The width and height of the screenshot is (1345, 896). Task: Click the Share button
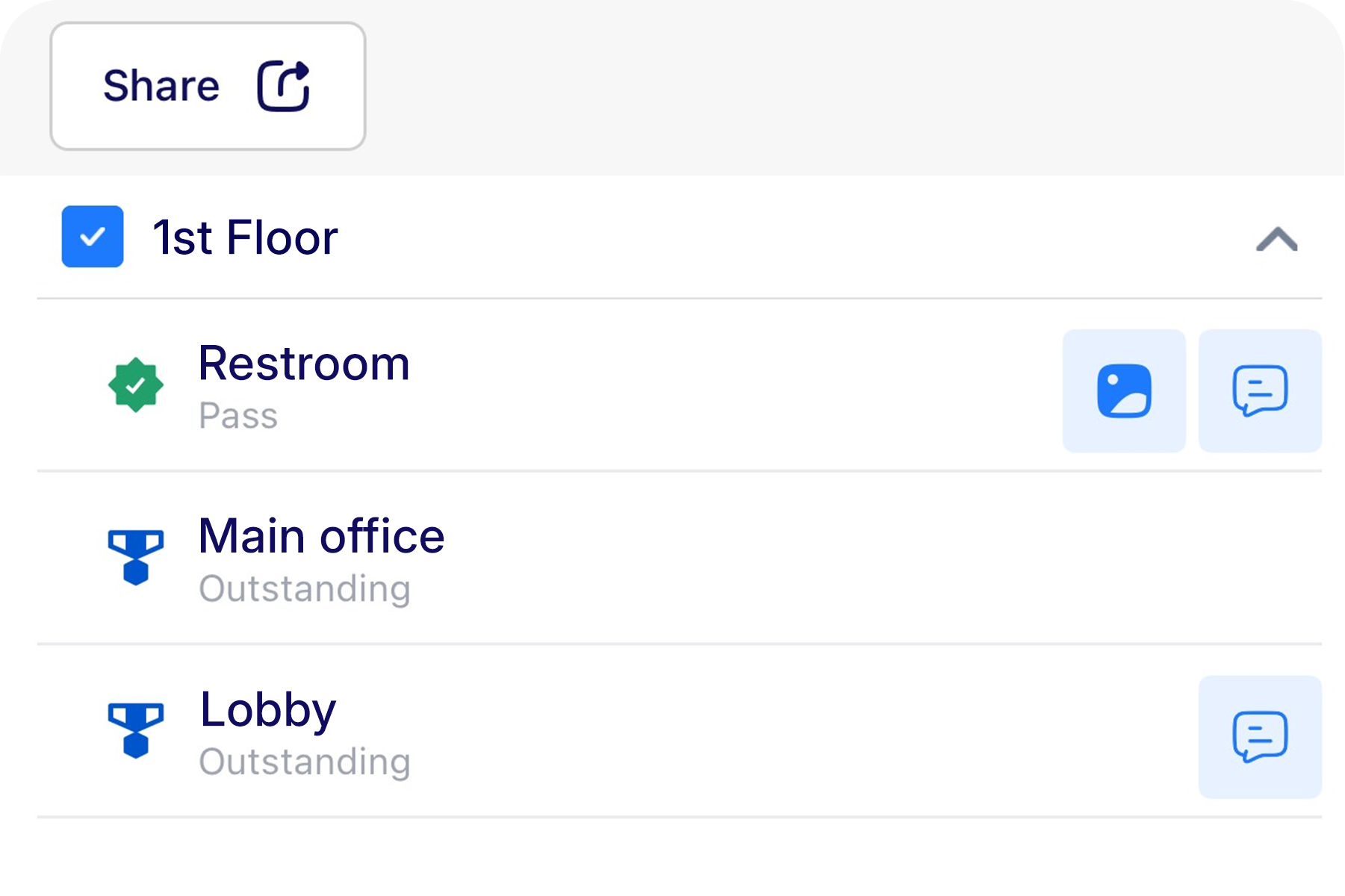(x=208, y=86)
